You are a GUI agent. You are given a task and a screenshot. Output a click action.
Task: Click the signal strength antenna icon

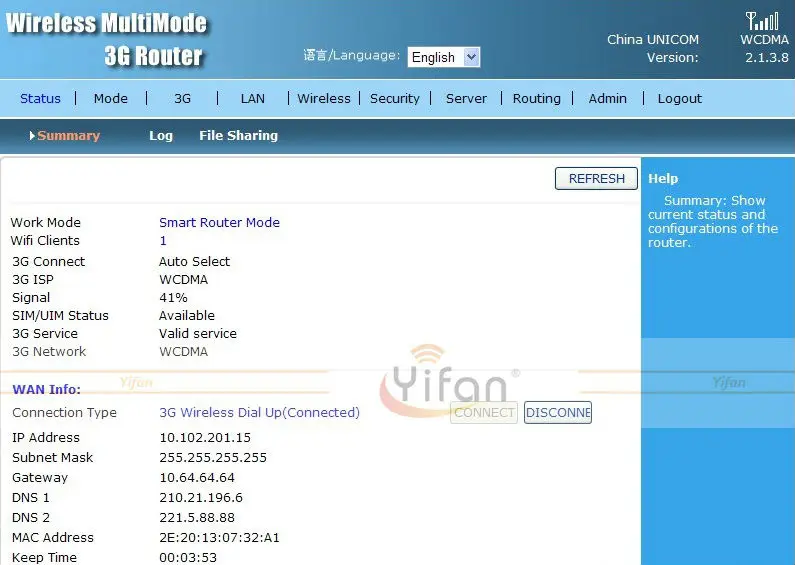pos(762,21)
